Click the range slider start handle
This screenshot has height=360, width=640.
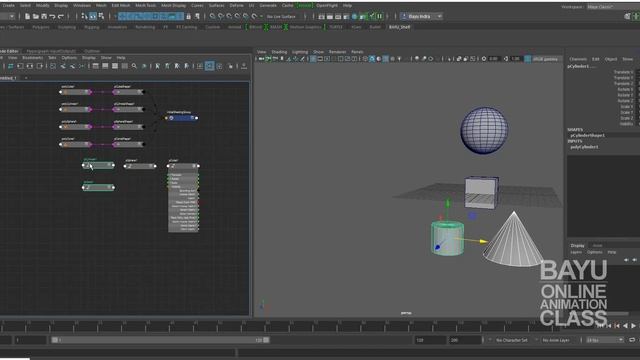[x=55, y=340]
